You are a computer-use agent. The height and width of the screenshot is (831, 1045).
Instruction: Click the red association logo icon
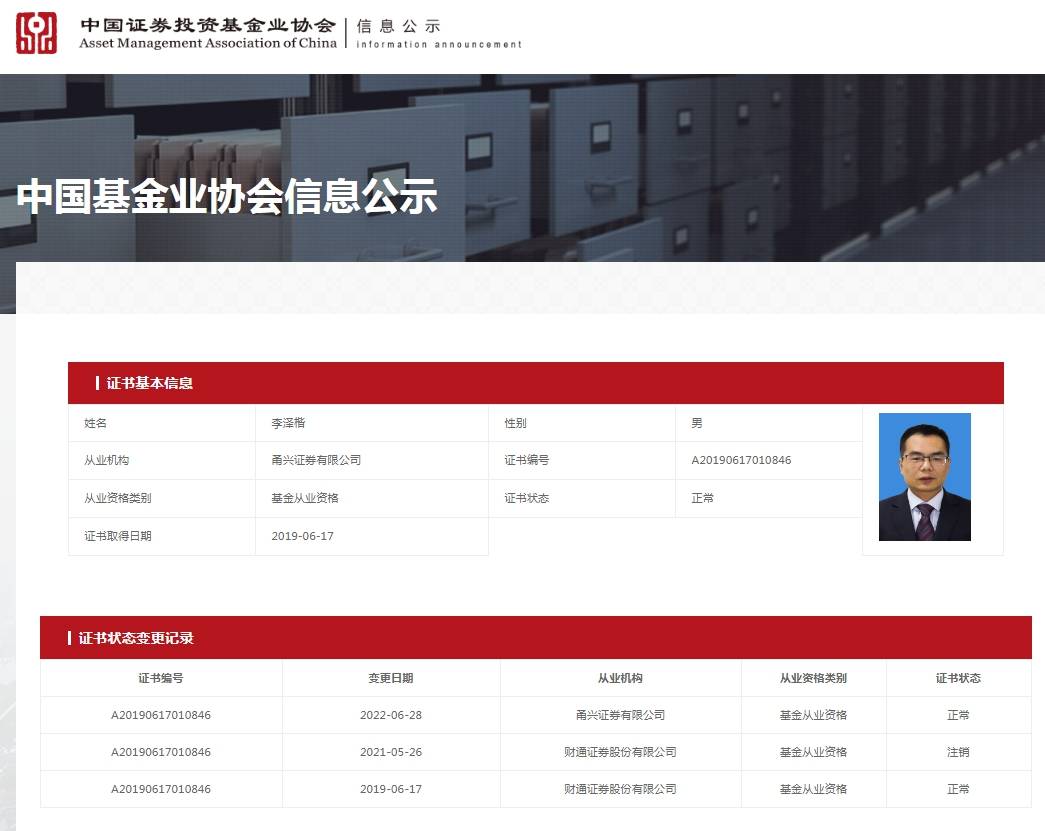point(37,33)
